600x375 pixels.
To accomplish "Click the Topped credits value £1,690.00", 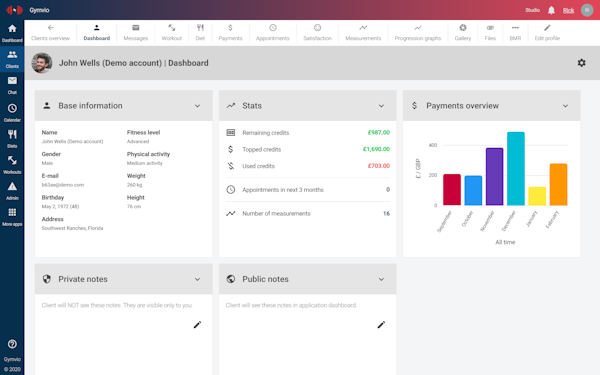I will coord(376,149).
